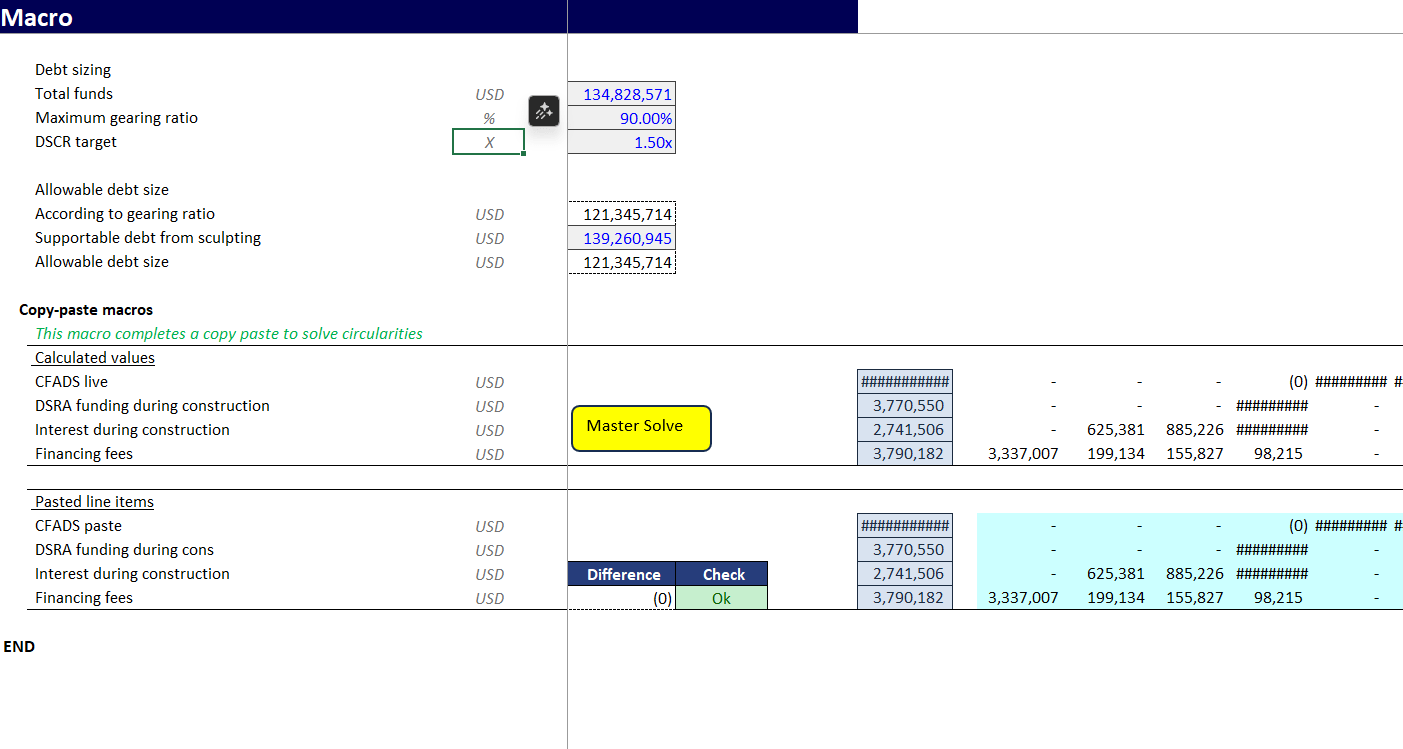Click the Check header cell
This screenshot has width=1403, height=749.
pos(722,574)
